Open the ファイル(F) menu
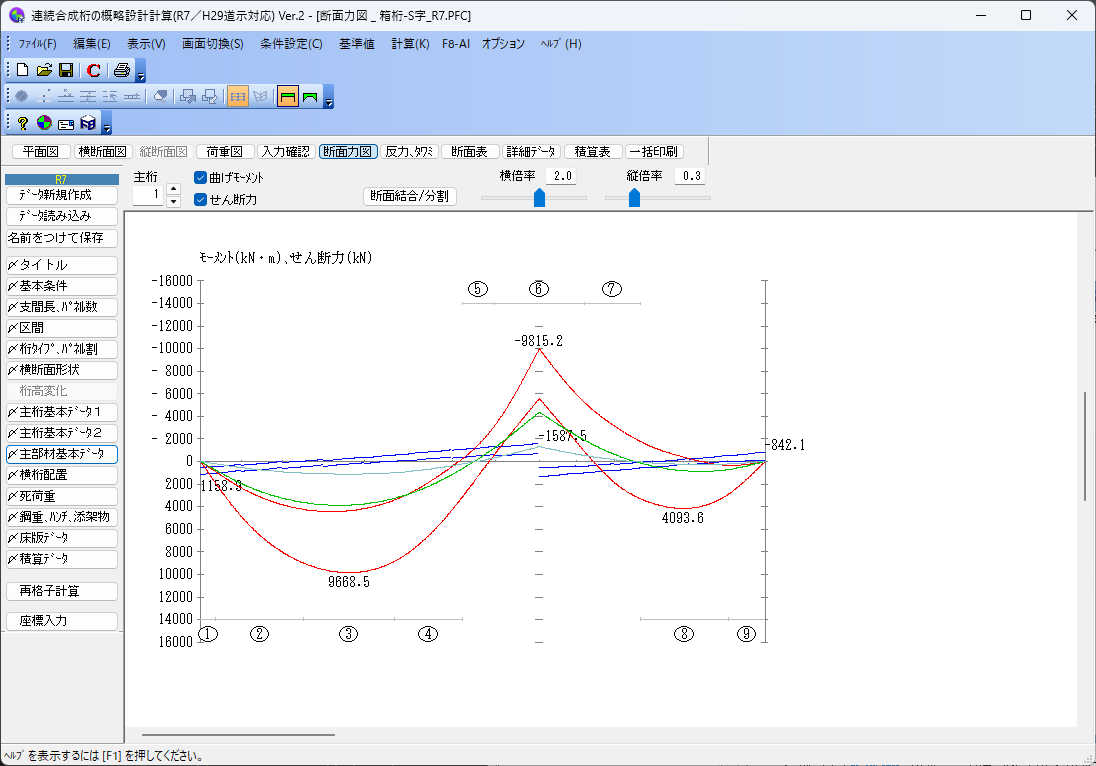 tap(37, 43)
